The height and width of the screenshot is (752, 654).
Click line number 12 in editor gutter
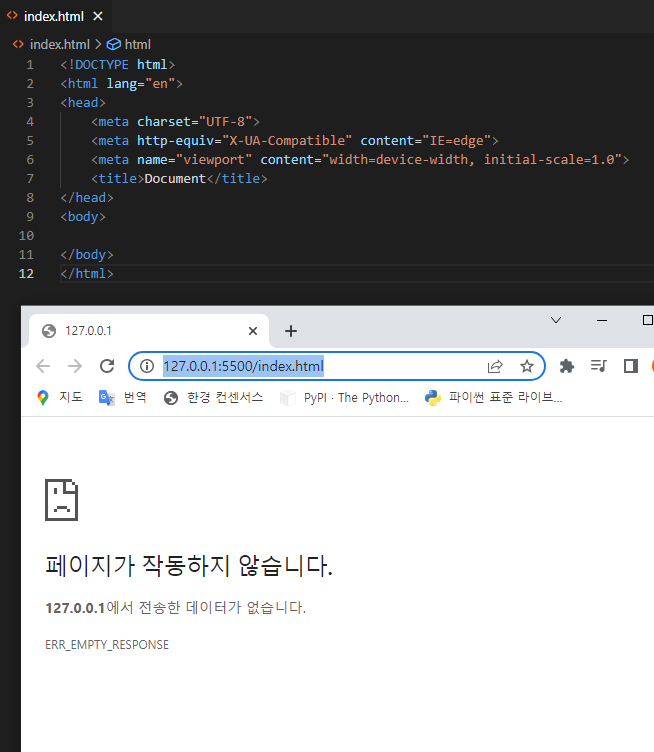[26, 274]
